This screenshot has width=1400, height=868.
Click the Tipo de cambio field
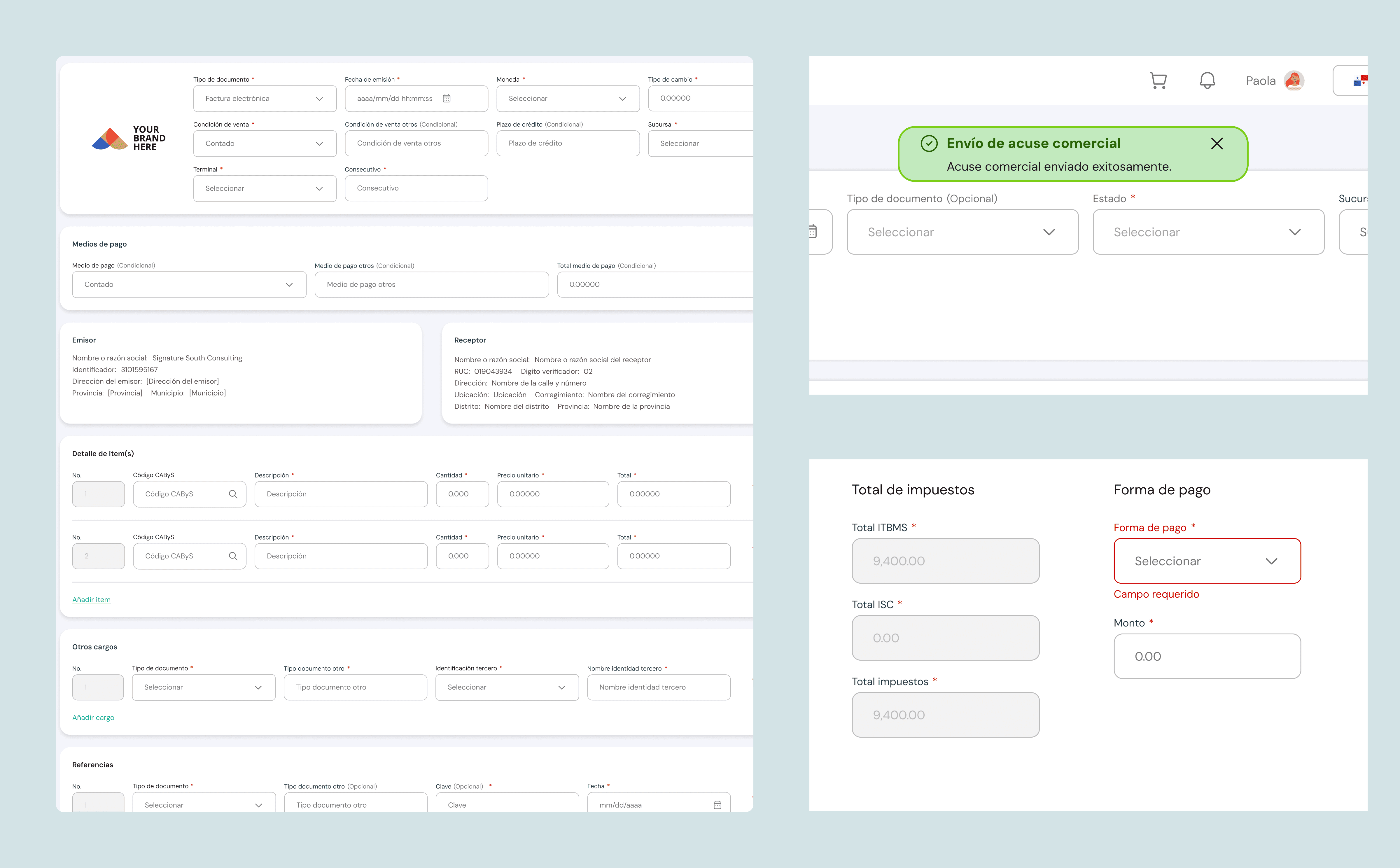[700, 98]
